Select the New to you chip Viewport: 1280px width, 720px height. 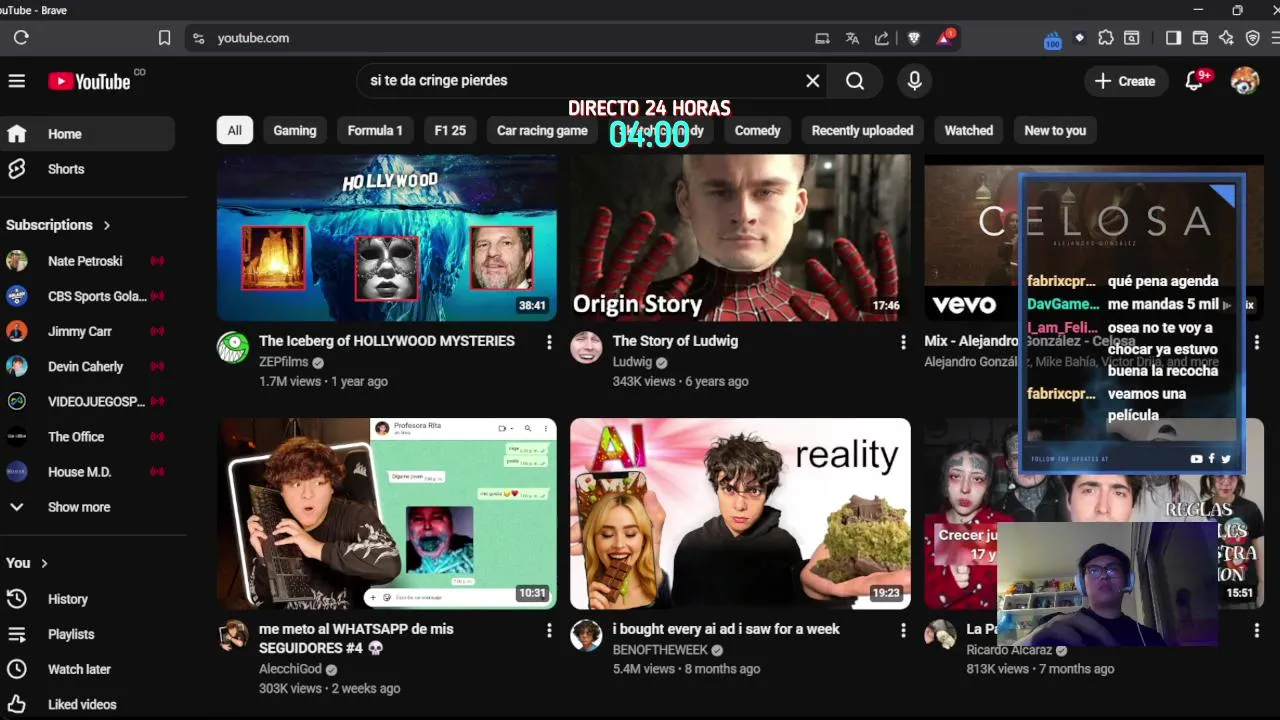(x=1055, y=130)
